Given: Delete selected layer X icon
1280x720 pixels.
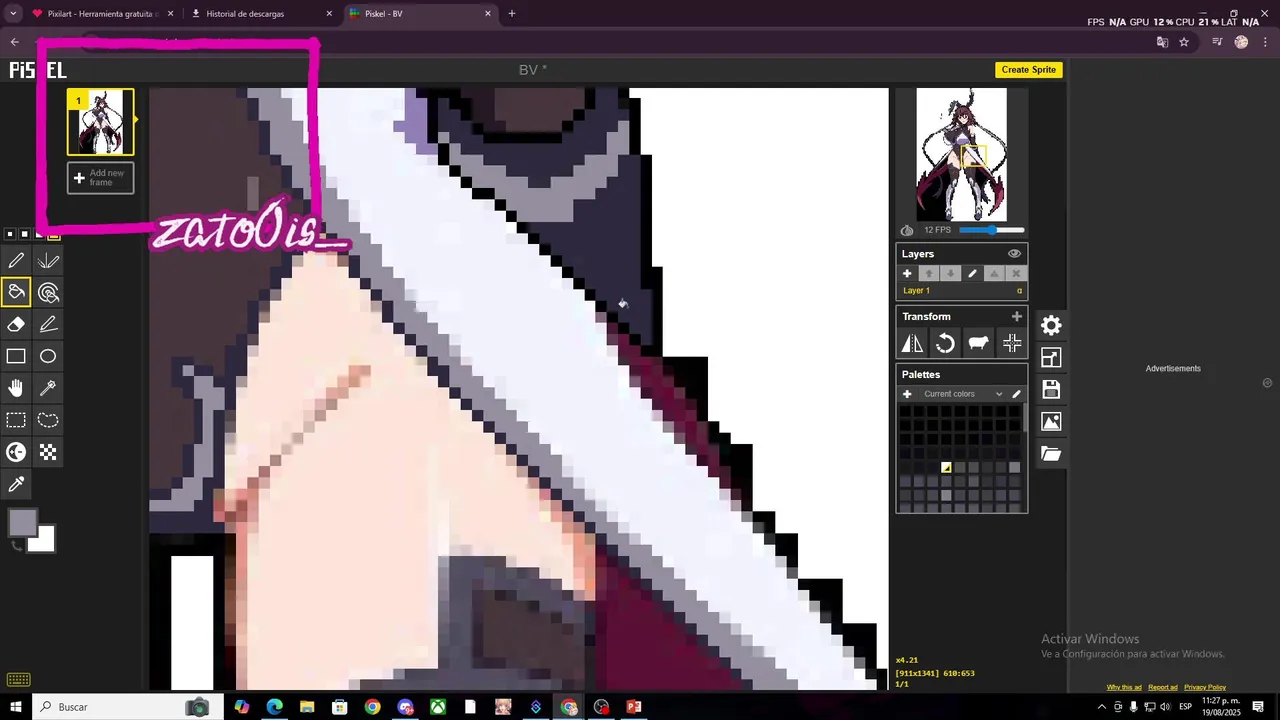Looking at the screenshot, I should (x=1016, y=274).
